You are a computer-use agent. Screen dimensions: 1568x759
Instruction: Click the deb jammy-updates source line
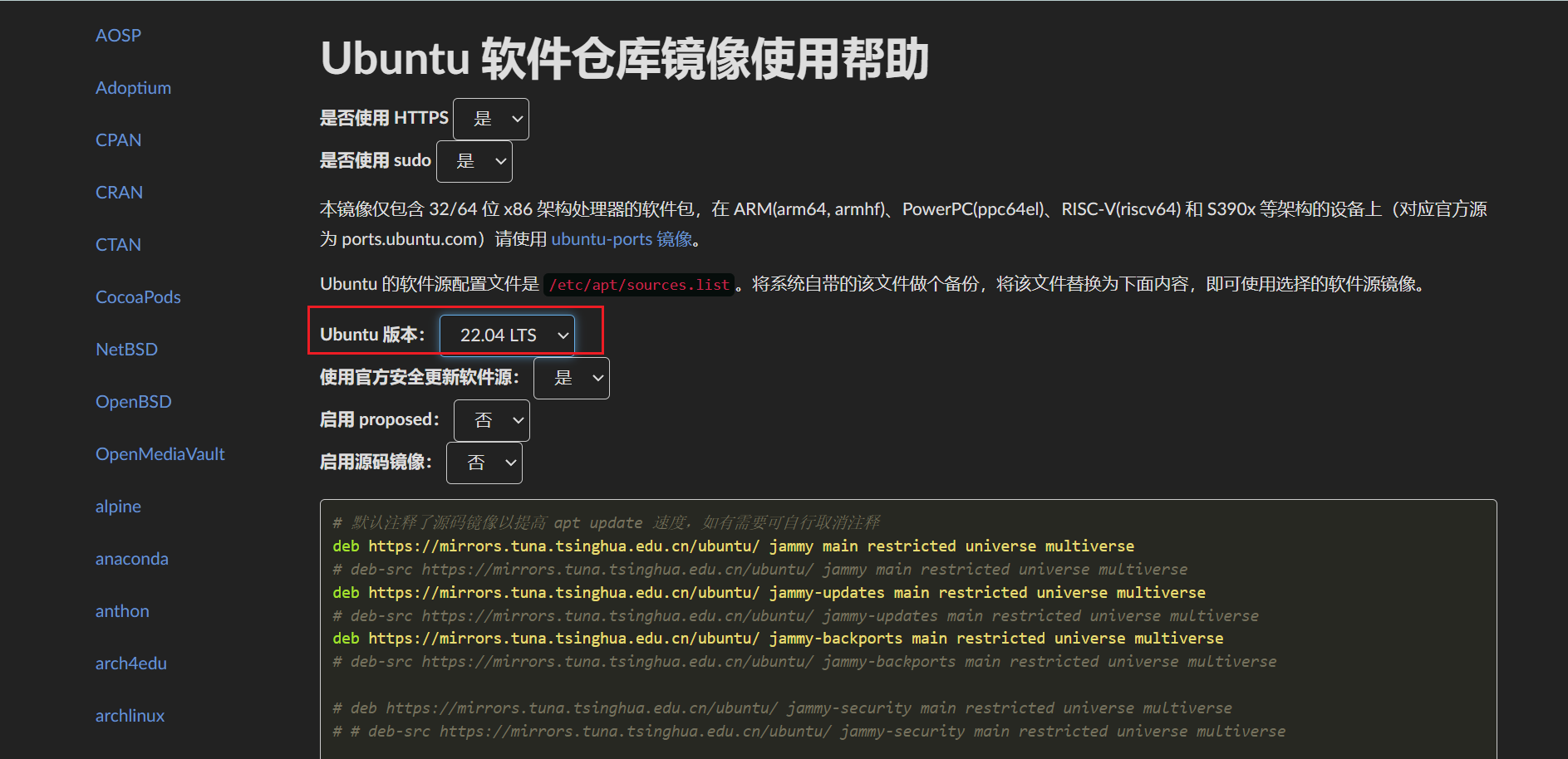click(x=769, y=593)
